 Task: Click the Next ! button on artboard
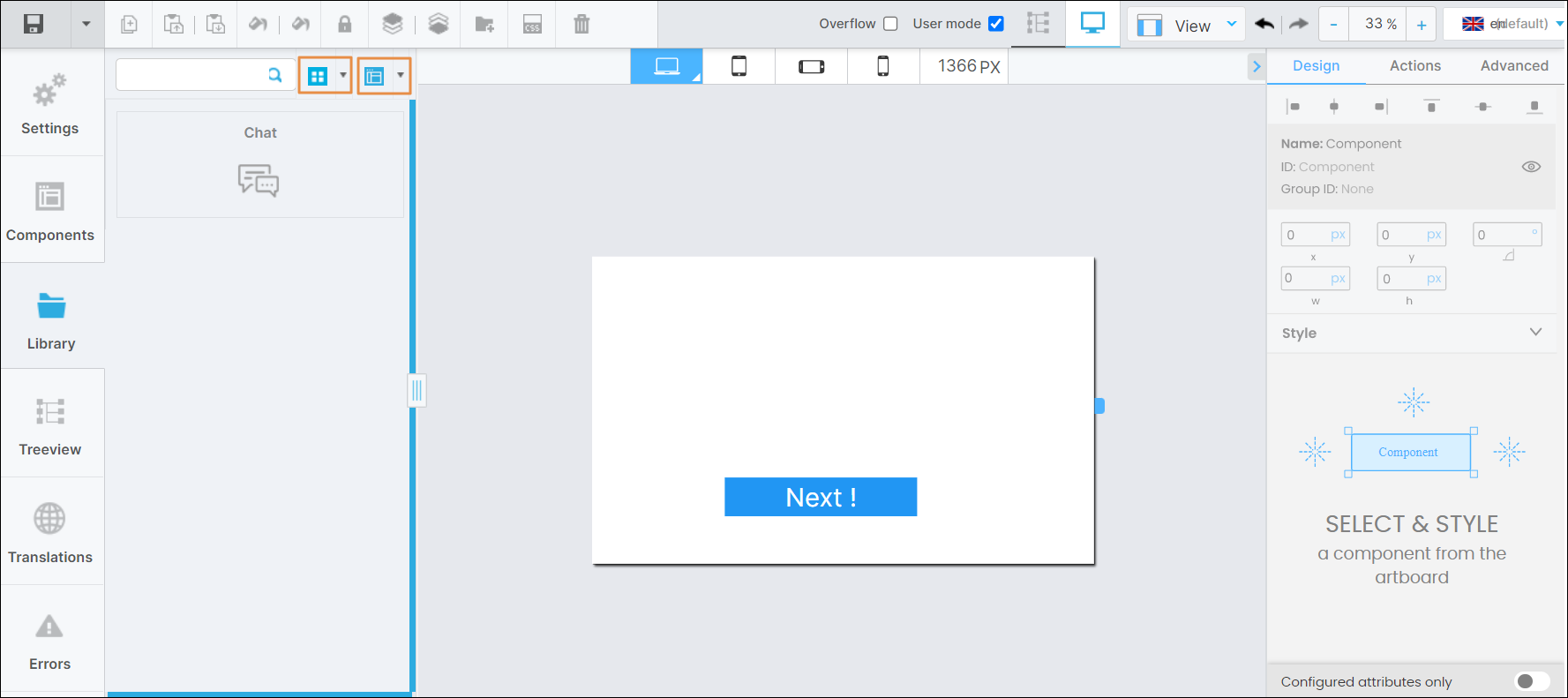(x=821, y=497)
